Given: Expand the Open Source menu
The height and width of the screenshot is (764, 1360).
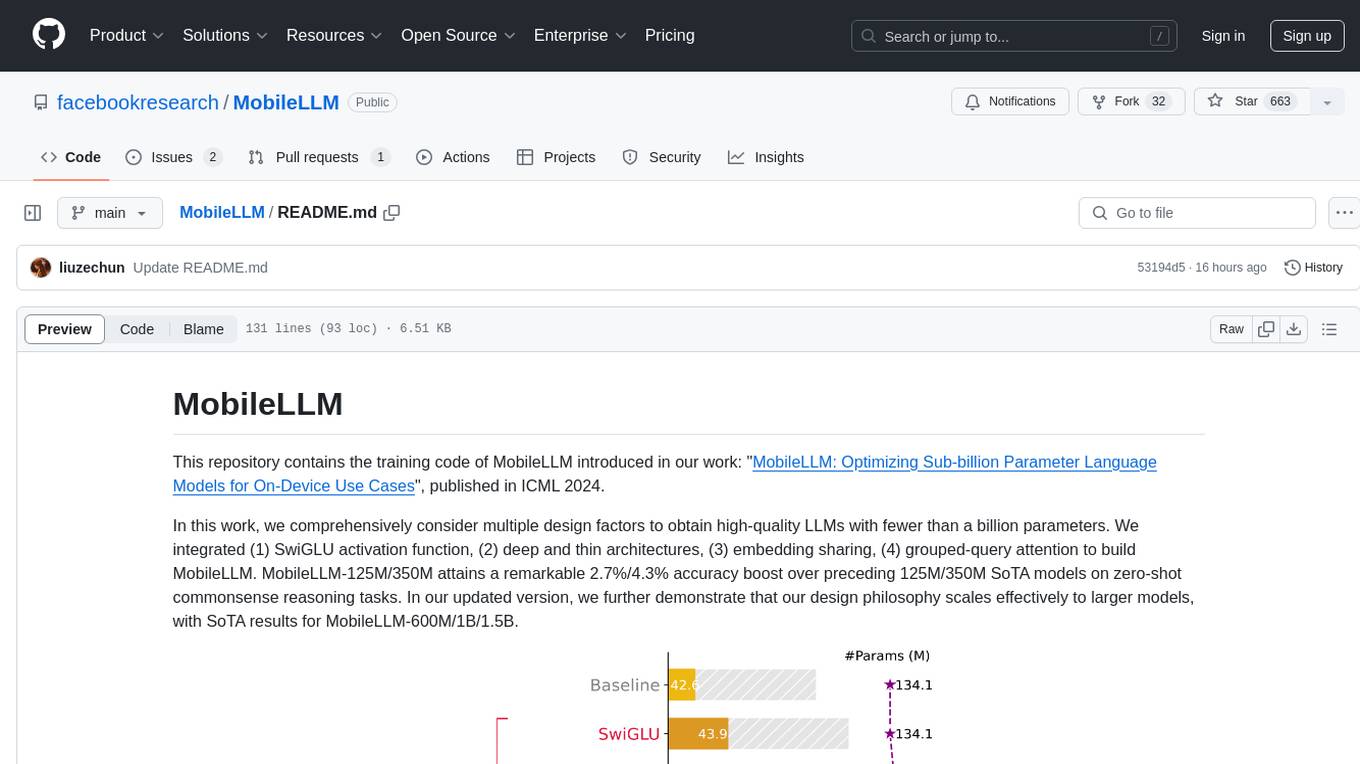Looking at the screenshot, I should tap(458, 35).
